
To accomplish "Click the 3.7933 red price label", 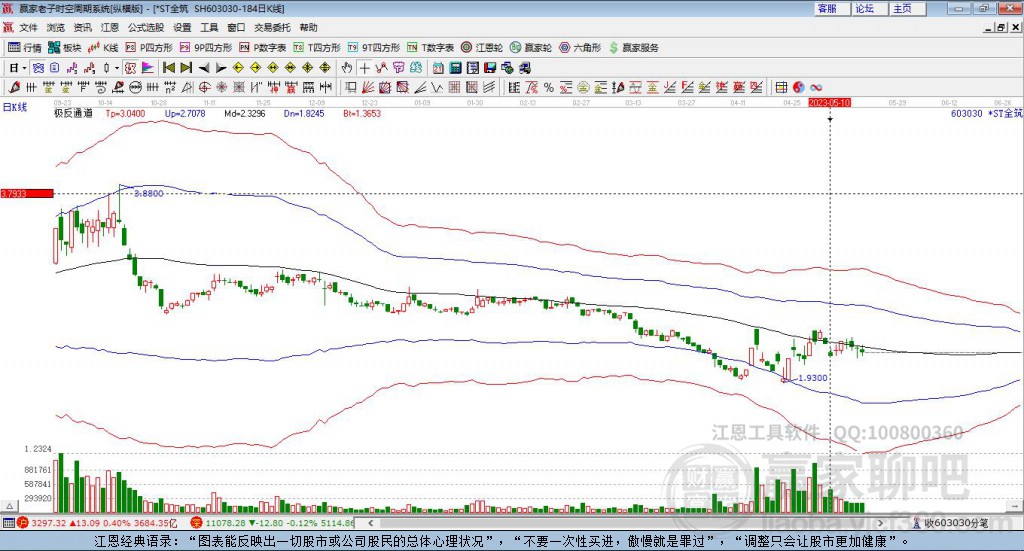I will [x=26, y=193].
